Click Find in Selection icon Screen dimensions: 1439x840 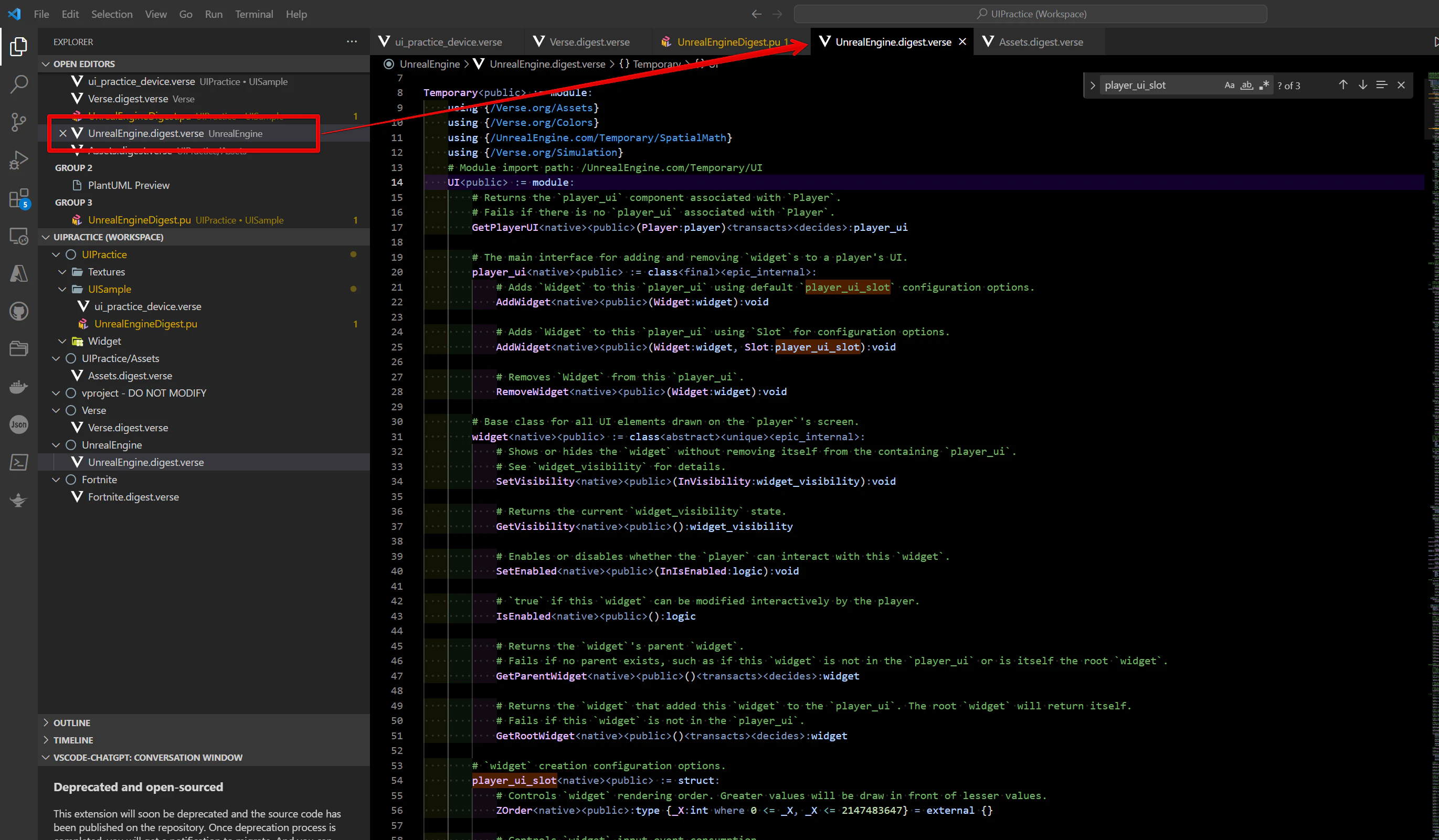coord(1382,85)
